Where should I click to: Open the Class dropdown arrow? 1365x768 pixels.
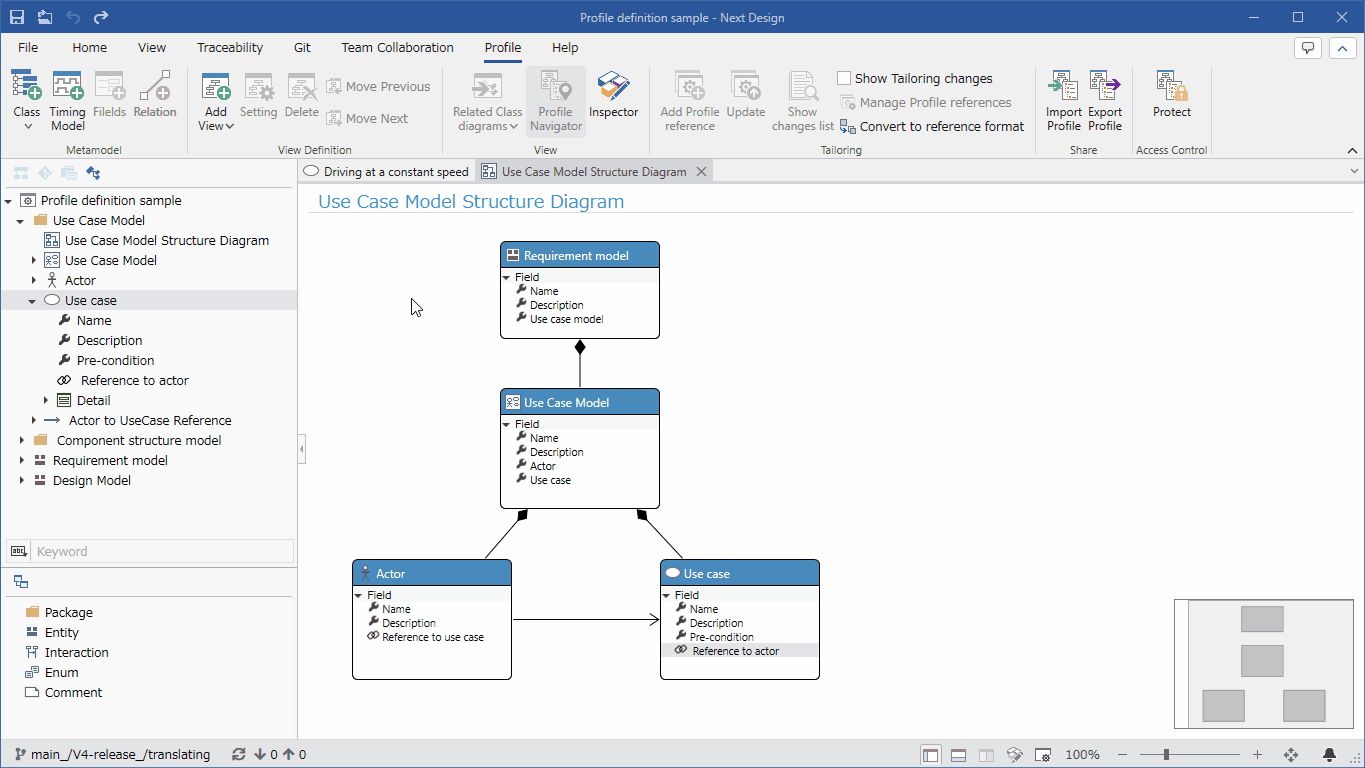point(28,126)
